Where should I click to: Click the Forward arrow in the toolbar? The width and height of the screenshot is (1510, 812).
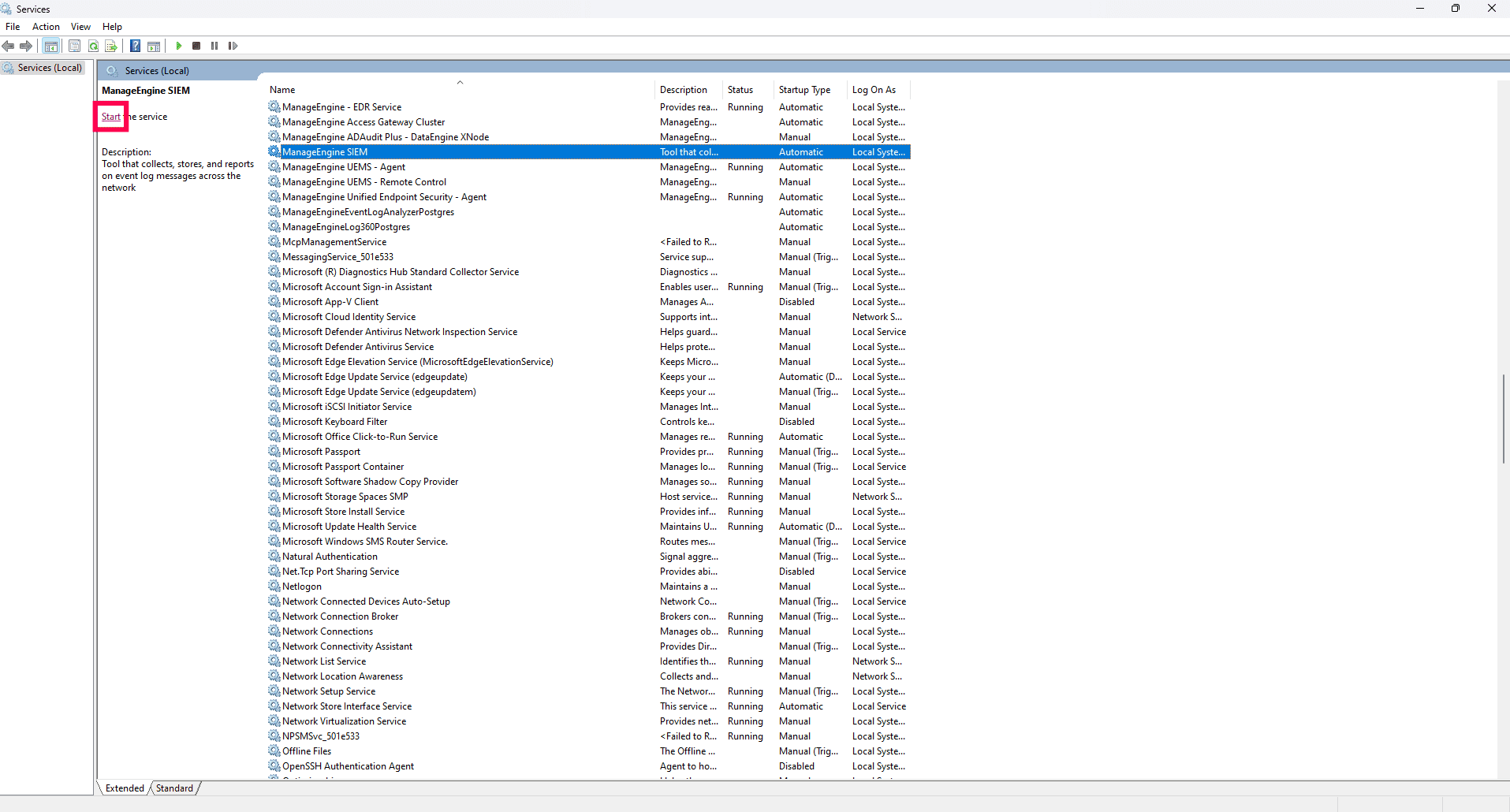(x=26, y=46)
